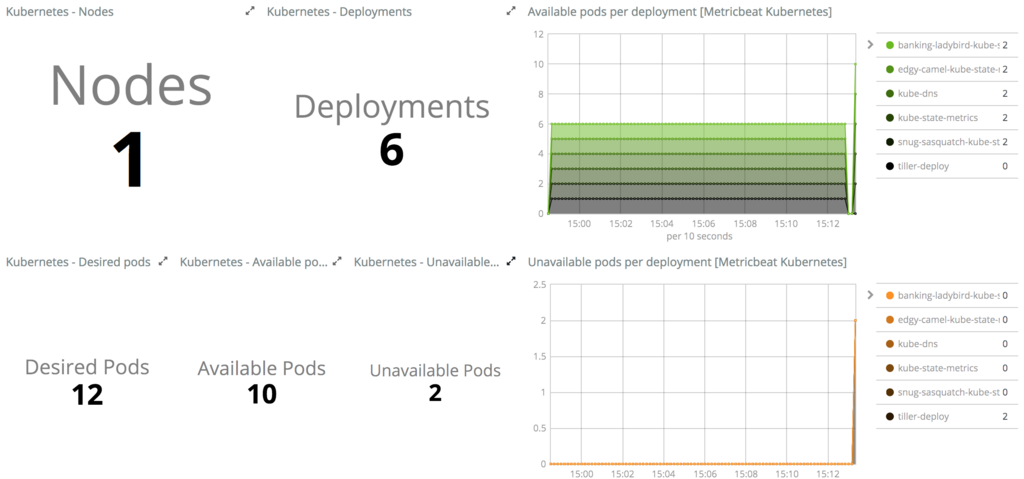Image resolution: width=1024 pixels, height=479 pixels.
Task: Click kube-dns value 2 in Available pods legend
Action: coord(1005,93)
